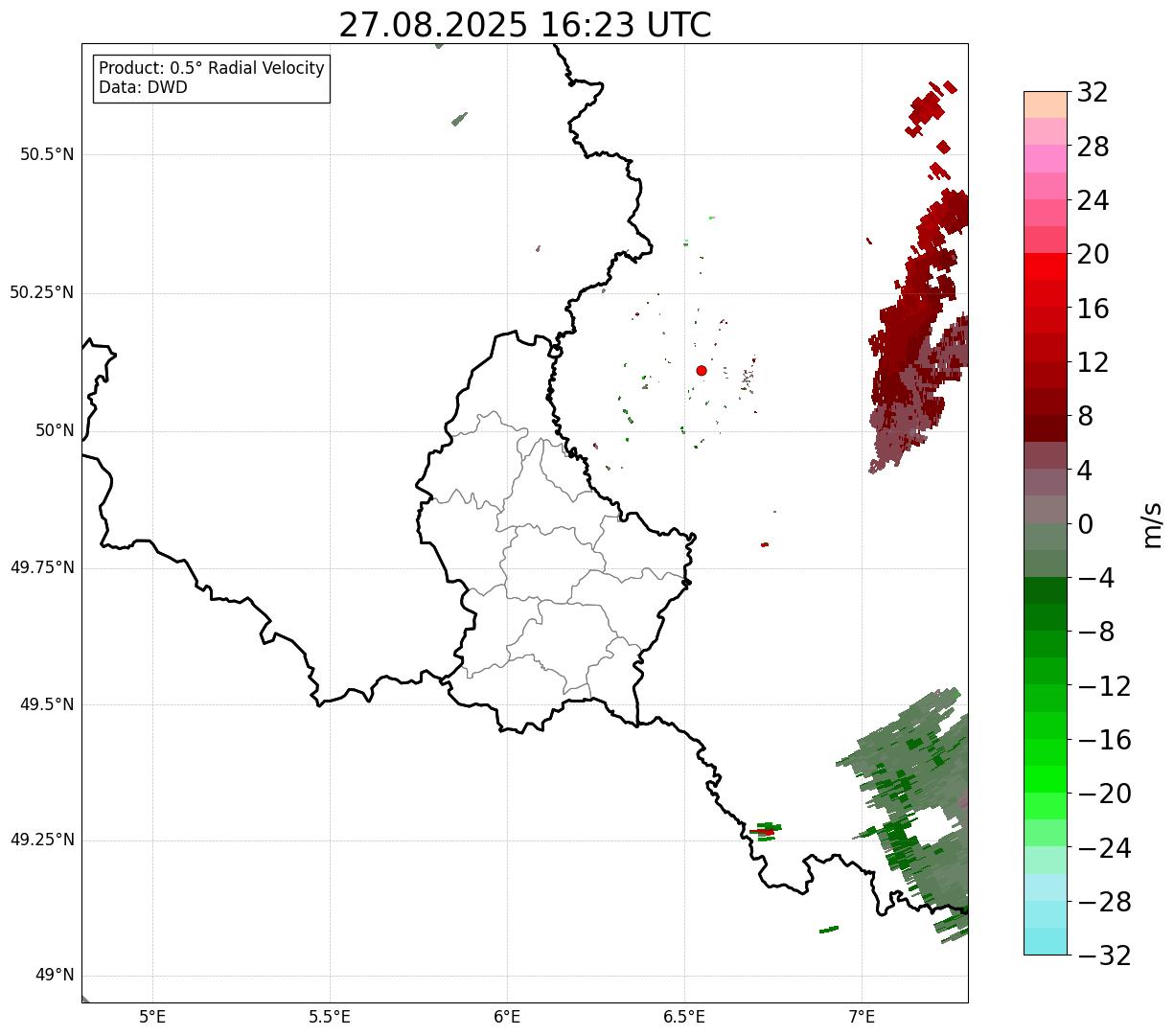
Task: Click the colorbar value −12
Action: tap(1104, 686)
